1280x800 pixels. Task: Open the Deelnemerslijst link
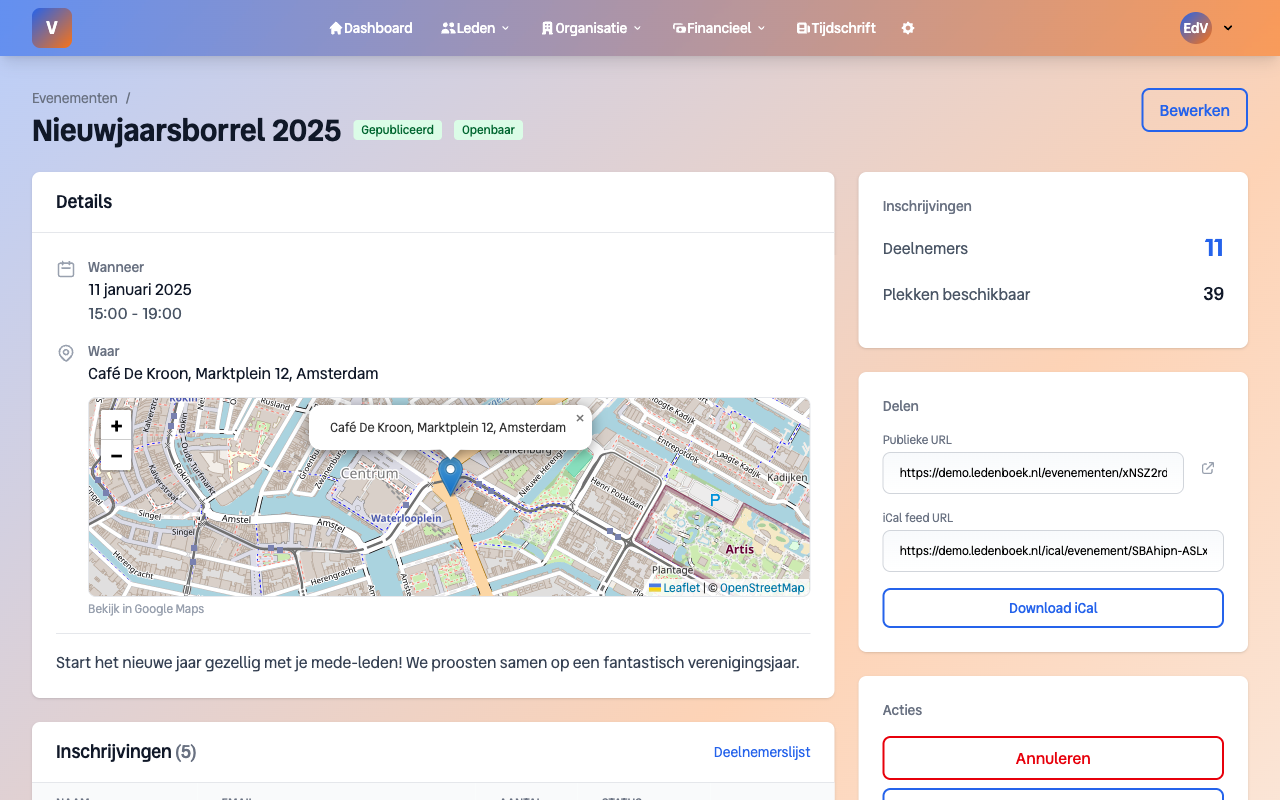tap(761, 752)
